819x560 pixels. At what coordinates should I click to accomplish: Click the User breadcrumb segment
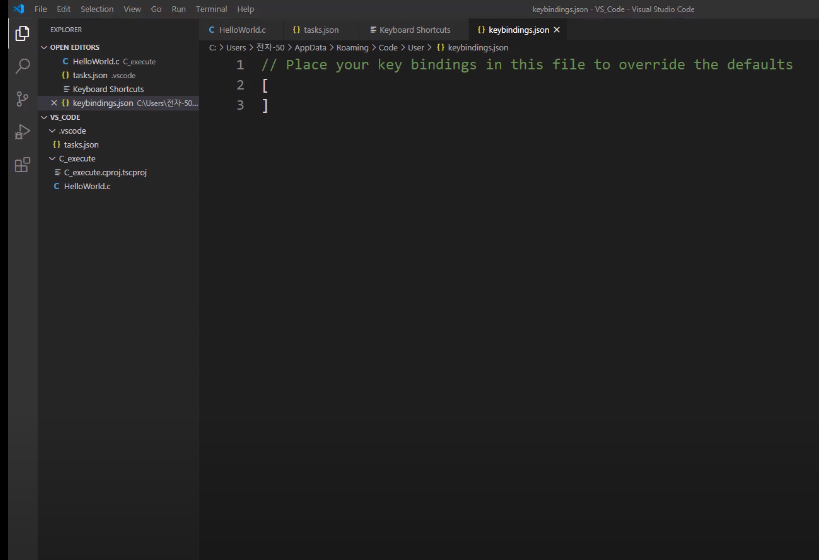click(x=416, y=48)
